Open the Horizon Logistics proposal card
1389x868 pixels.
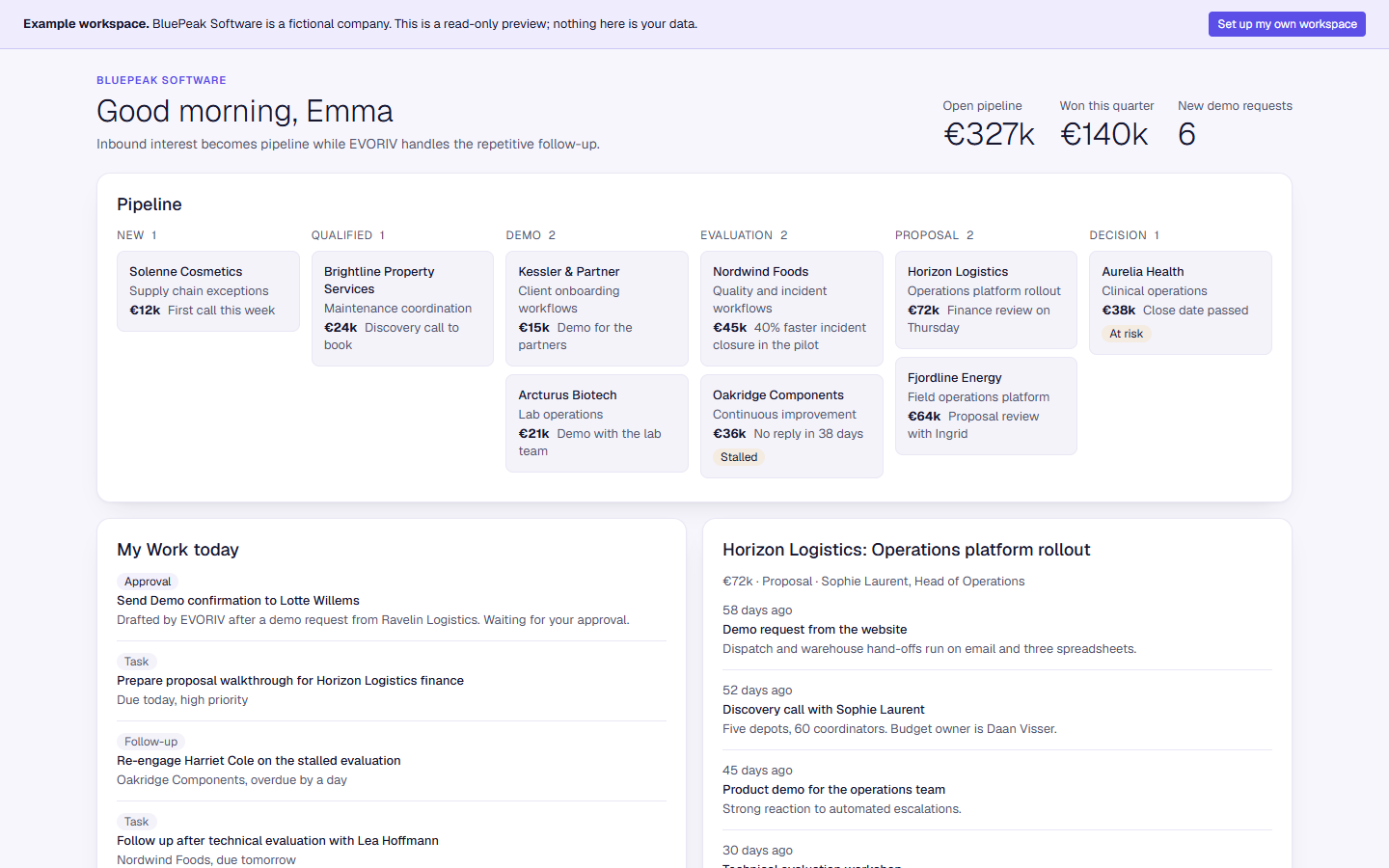(986, 300)
